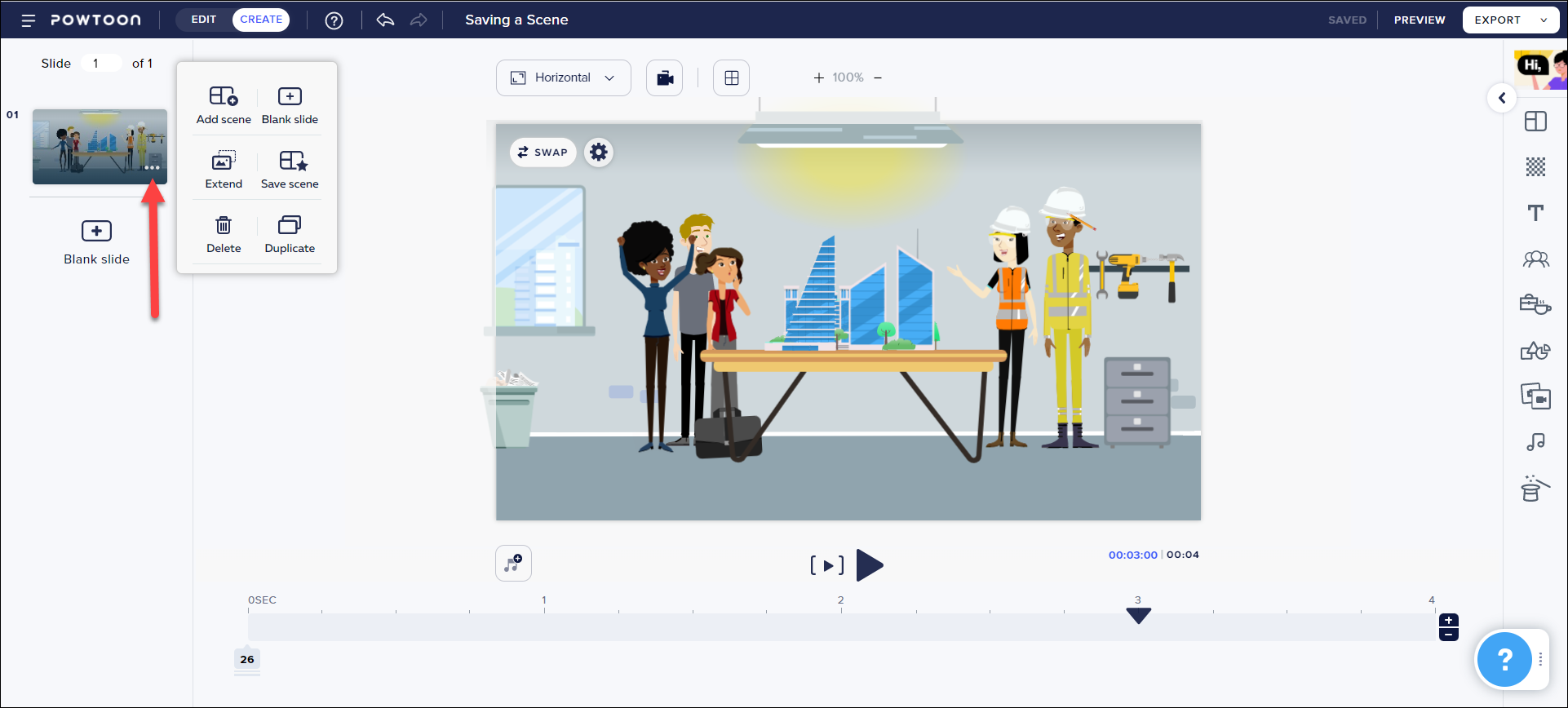Open scene settings gear icon
The image size is (1568, 708).
(x=599, y=153)
